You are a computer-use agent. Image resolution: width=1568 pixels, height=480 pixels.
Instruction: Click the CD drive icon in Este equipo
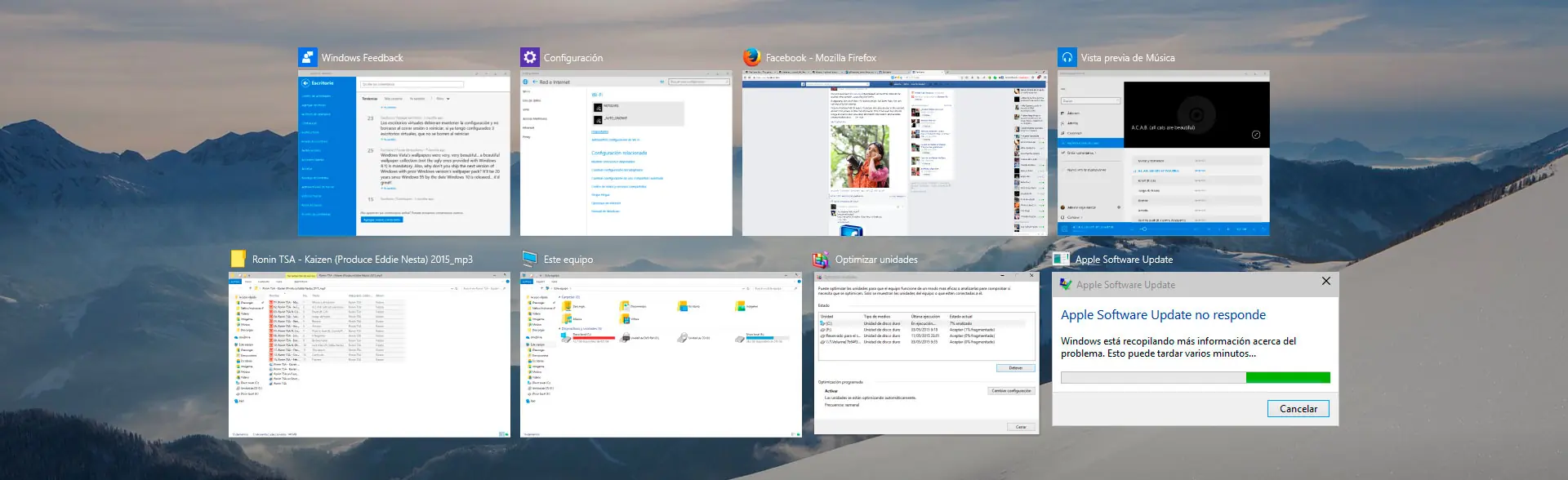(682, 337)
